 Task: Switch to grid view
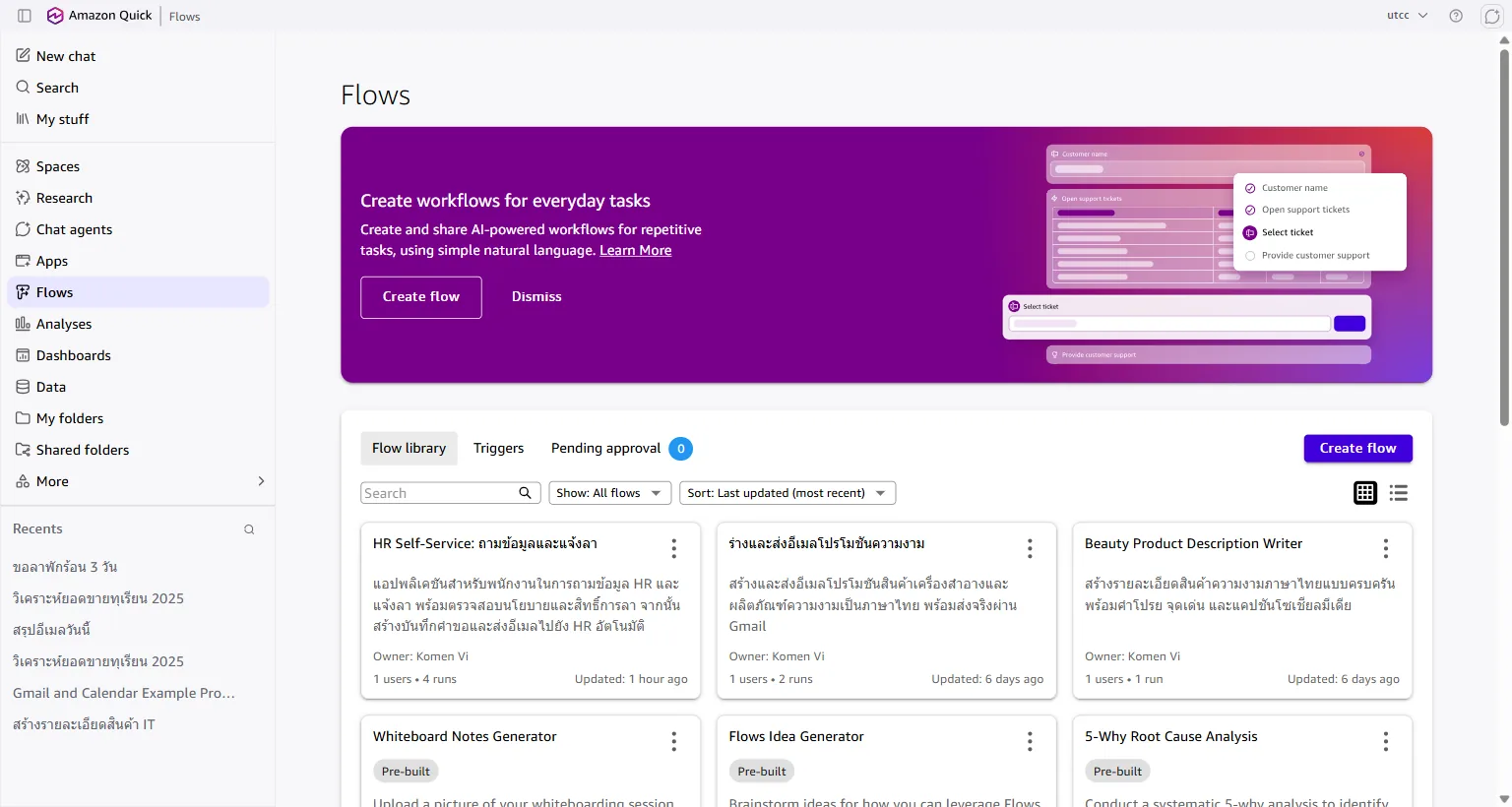1365,493
